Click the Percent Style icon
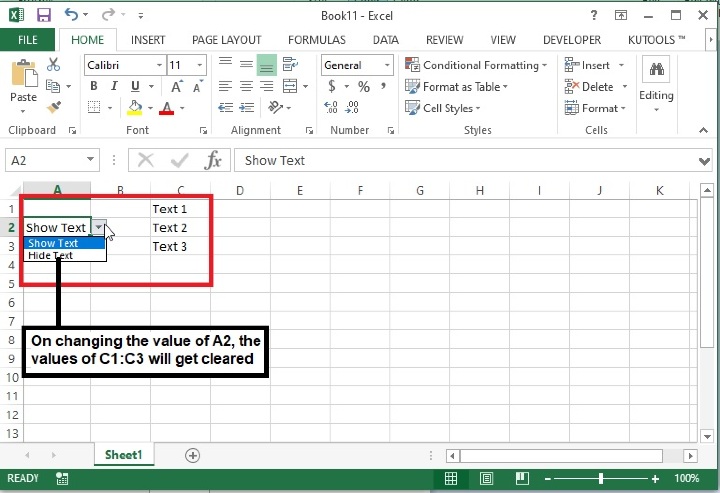 click(363, 87)
